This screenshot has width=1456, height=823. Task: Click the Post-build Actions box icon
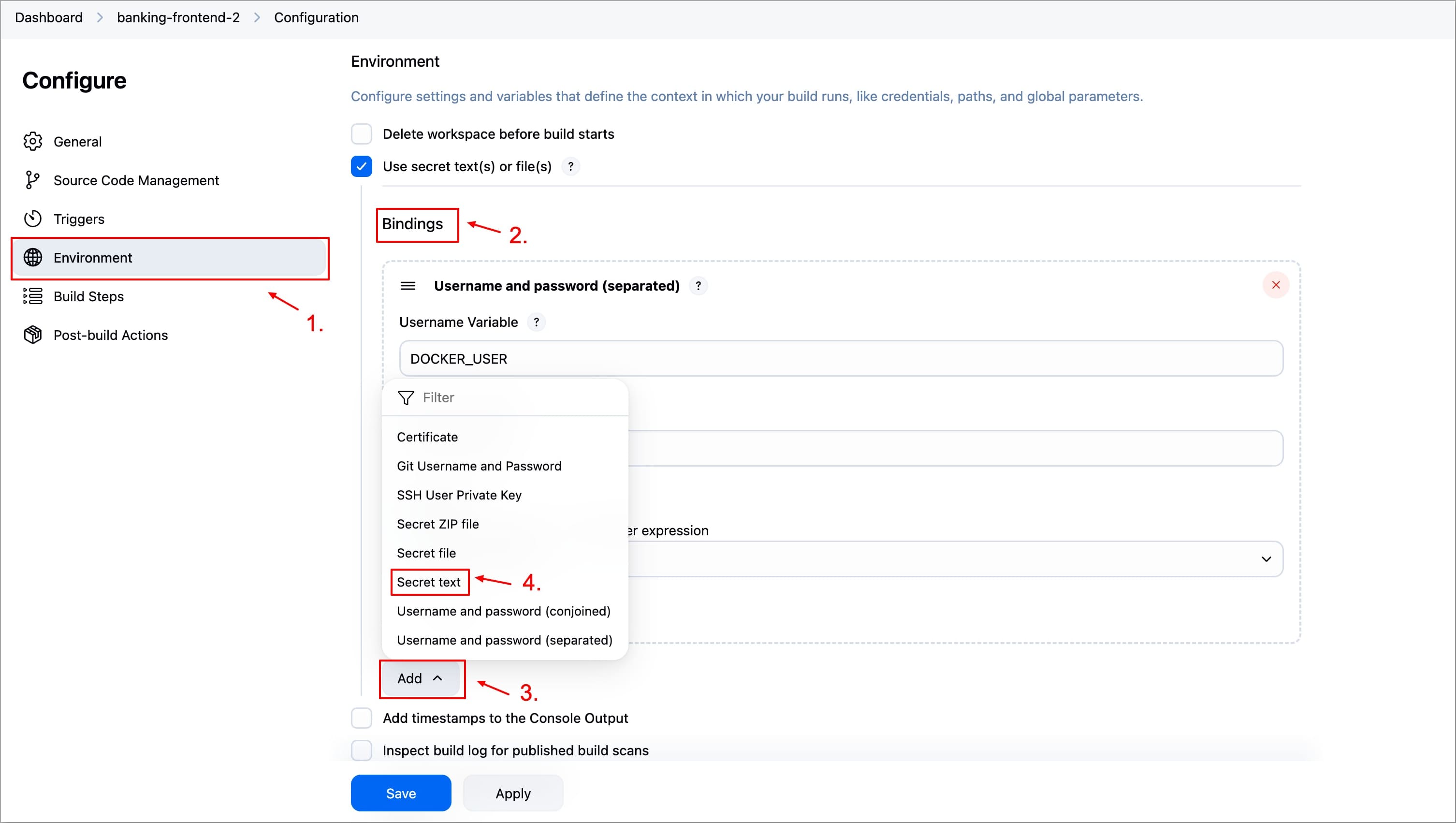(x=33, y=335)
